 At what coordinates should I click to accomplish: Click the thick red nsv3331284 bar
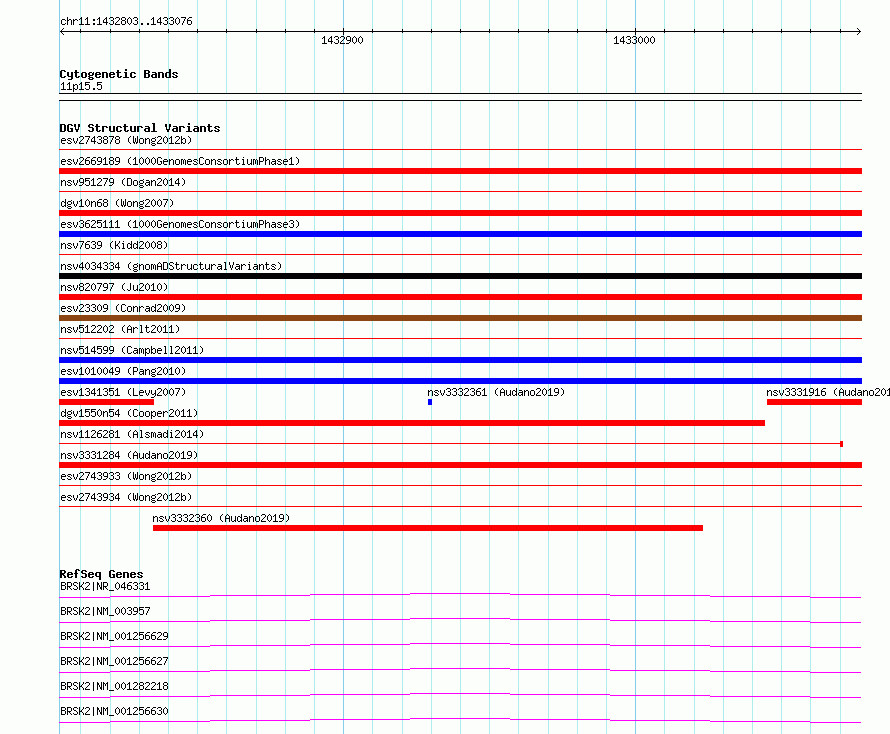(460, 465)
